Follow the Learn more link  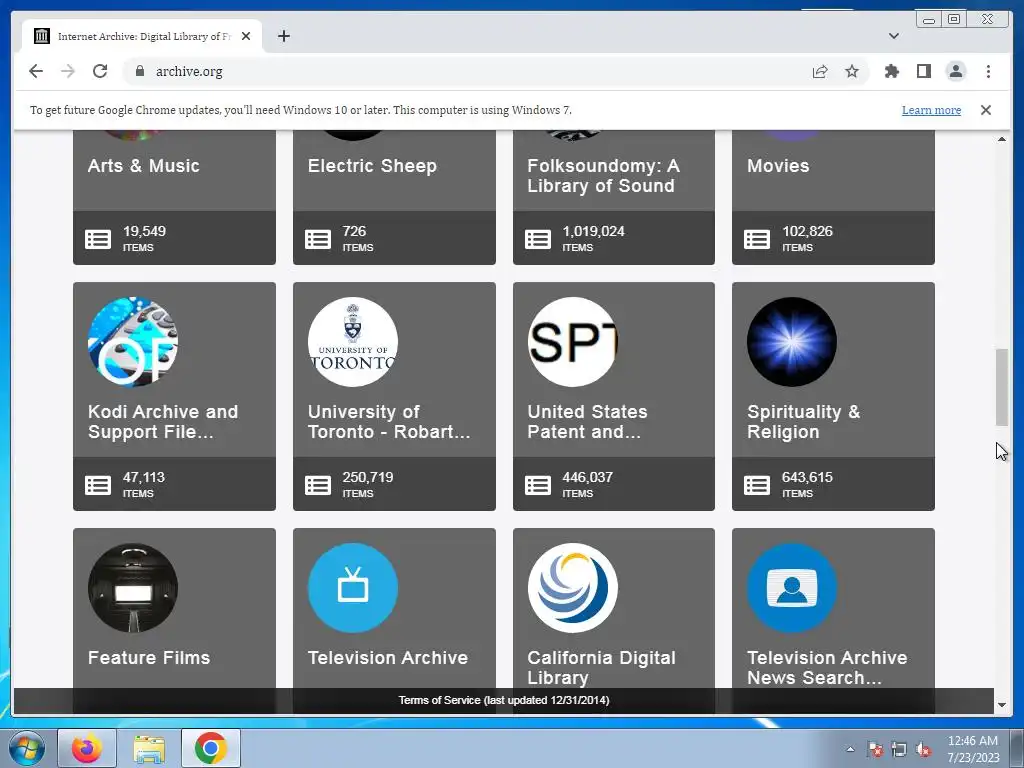(x=931, y=110)
